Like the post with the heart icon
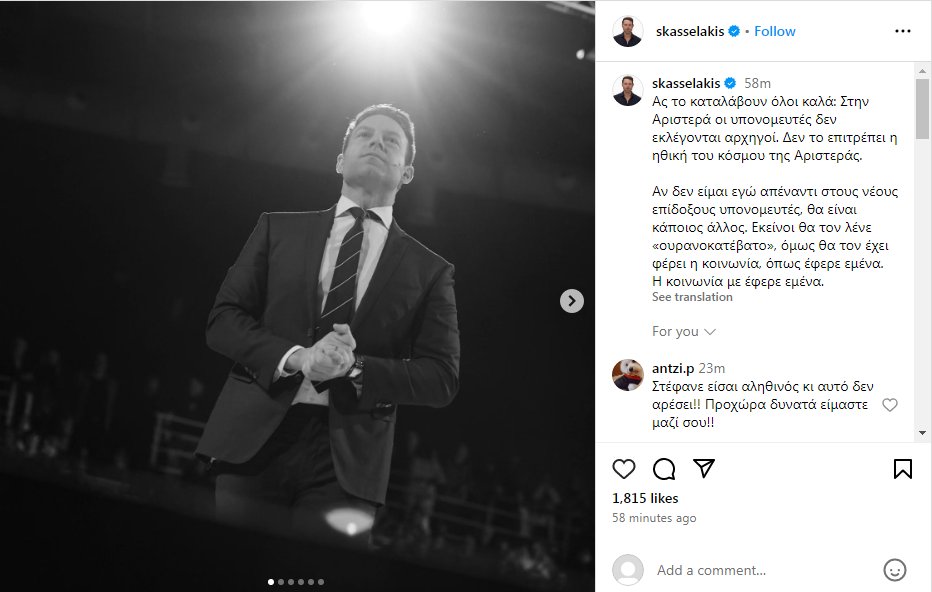Image resolution: width=932 pixels, height=592 pixels. coord(624,469)
